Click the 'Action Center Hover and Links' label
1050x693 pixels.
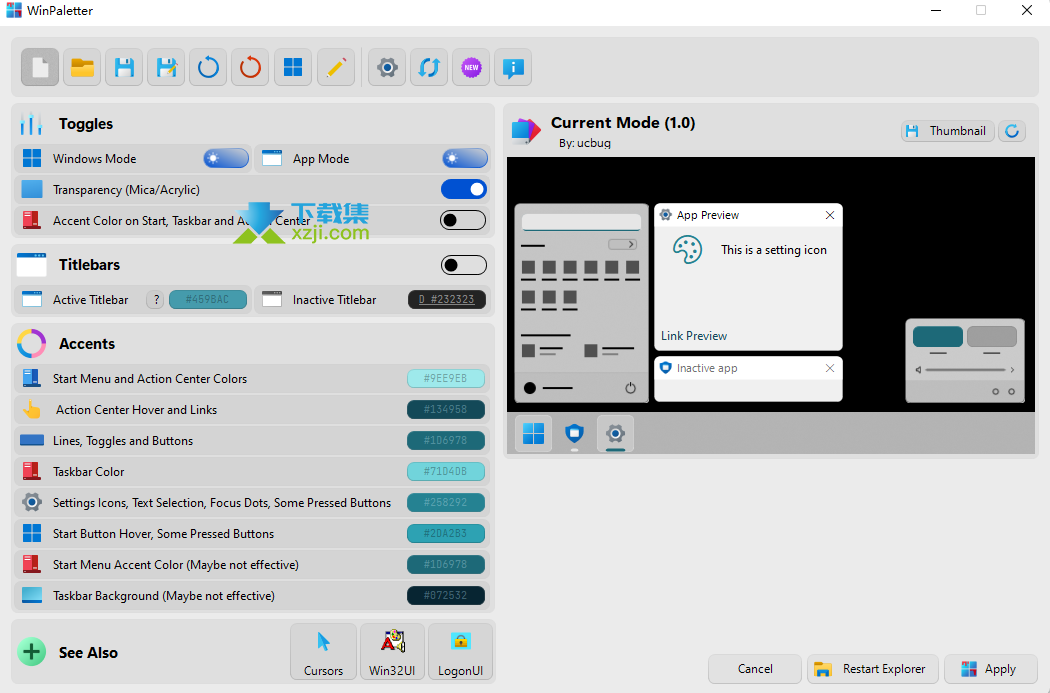[137, 410]
